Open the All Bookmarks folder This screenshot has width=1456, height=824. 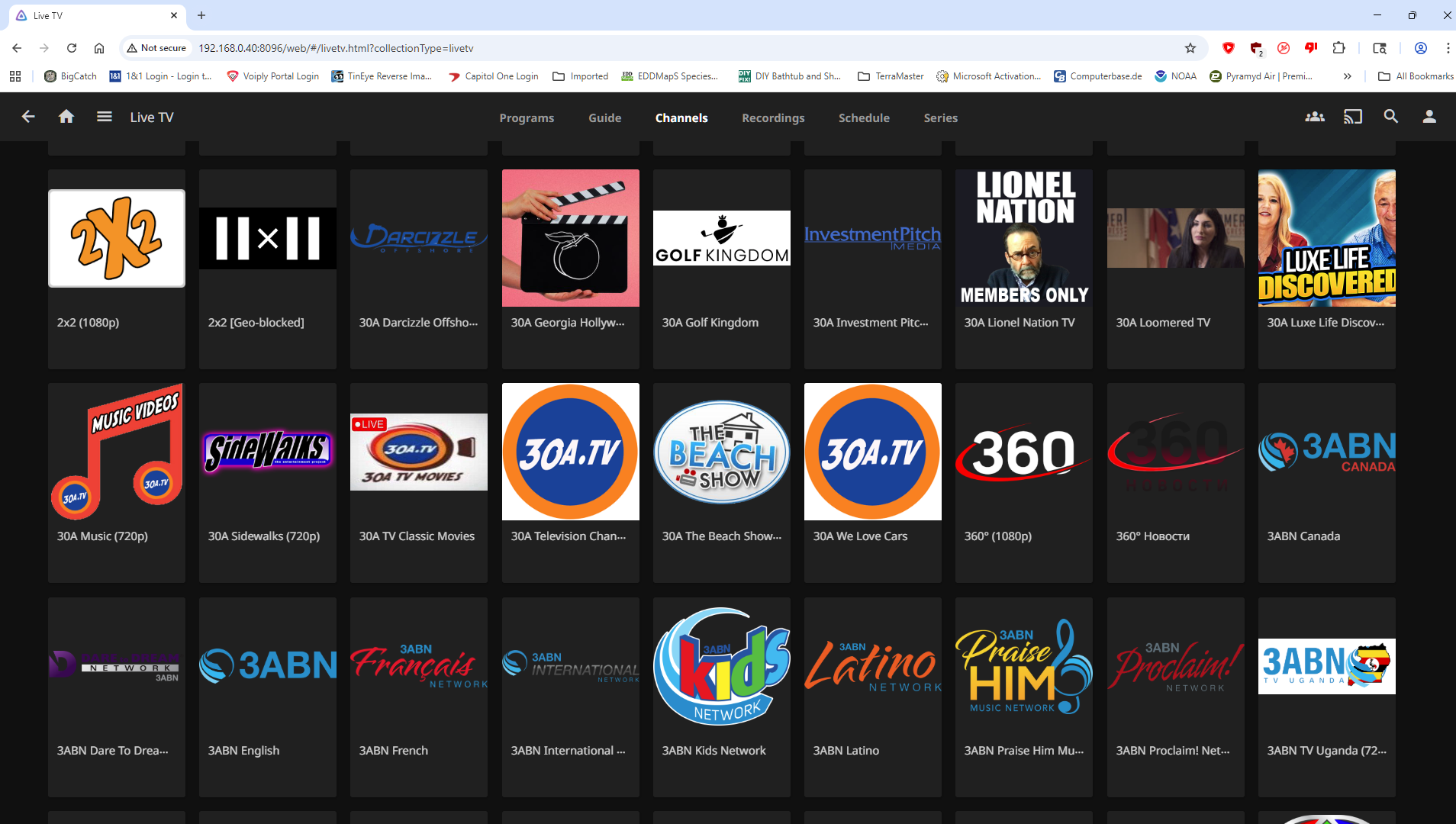[1416, 76]
